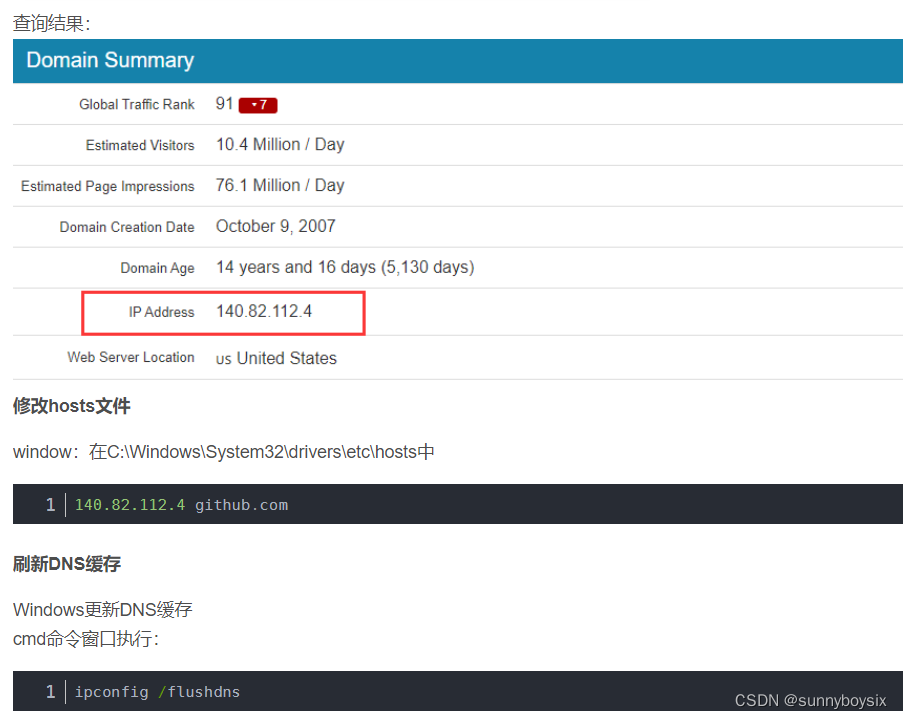903x720 pixels.
Task: Open the CSDN @sunnyboysix profile link
Action: coord(810,700)
